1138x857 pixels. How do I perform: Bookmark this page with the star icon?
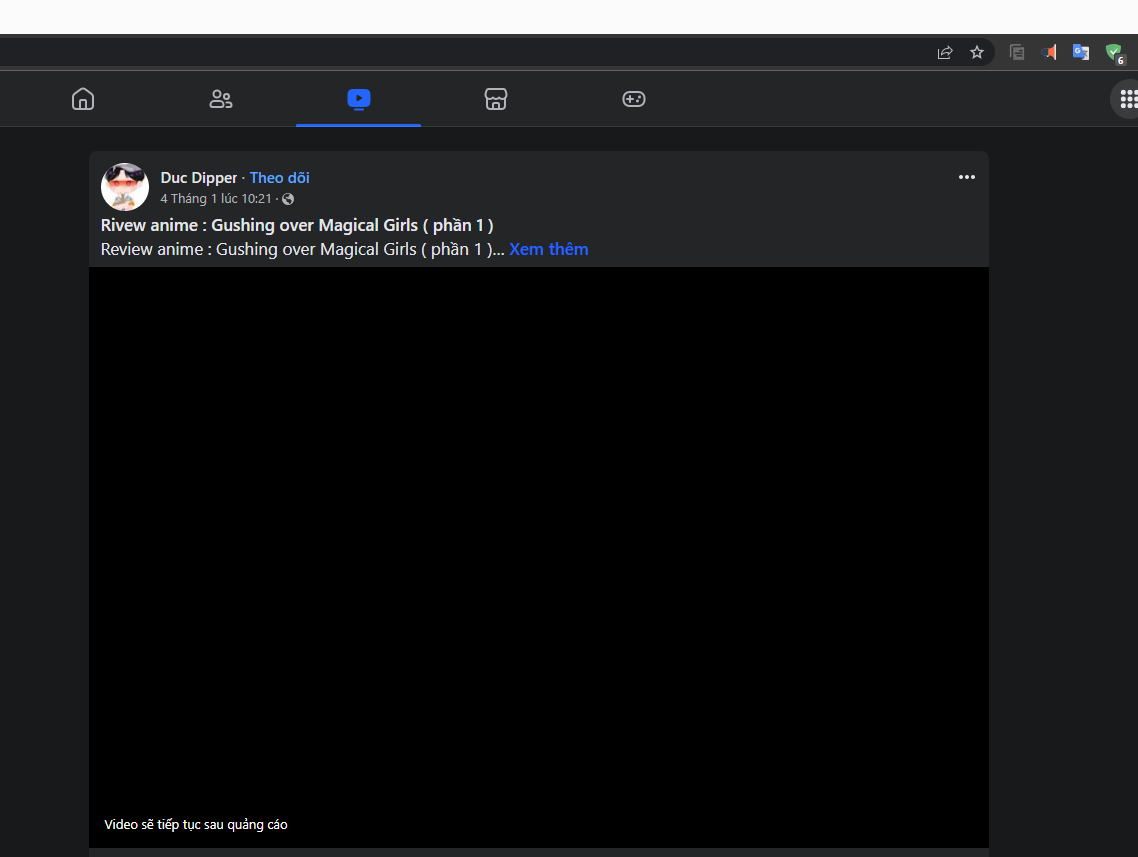tap(977, 52)
